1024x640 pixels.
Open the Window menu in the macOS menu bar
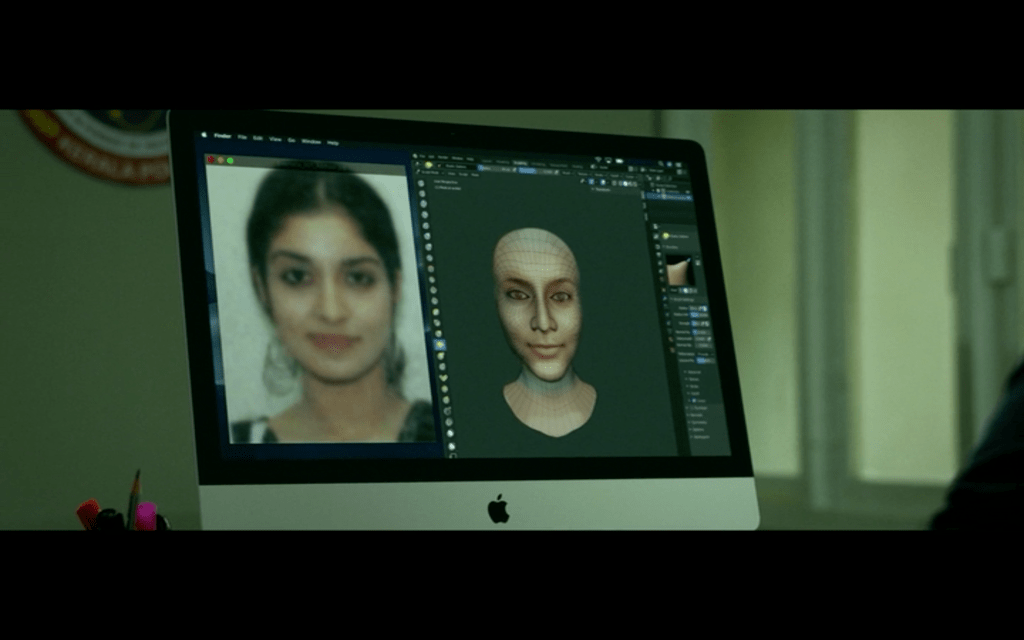coord(310,140)
